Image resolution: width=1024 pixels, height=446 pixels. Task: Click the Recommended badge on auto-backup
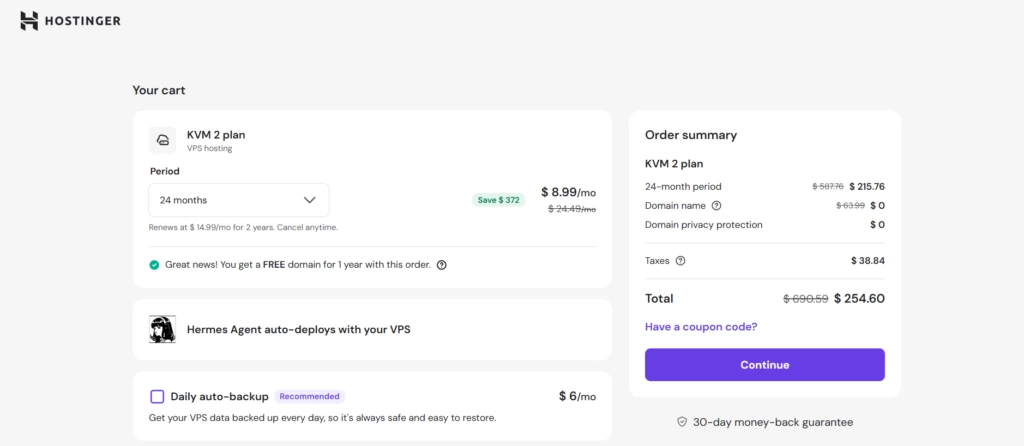[x=309, y=396]
